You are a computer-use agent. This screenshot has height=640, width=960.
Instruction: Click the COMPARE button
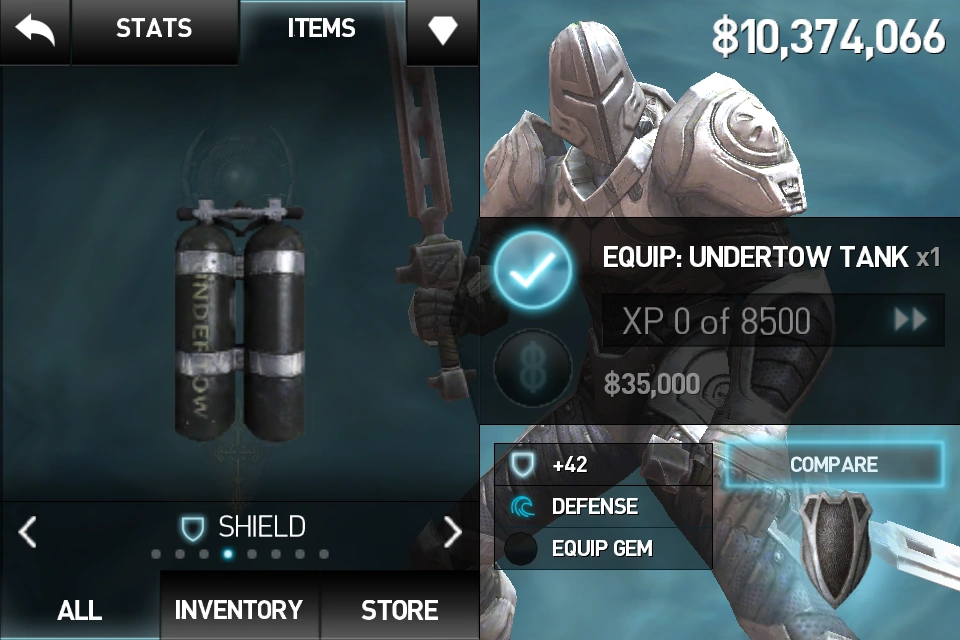pos(834,464)
